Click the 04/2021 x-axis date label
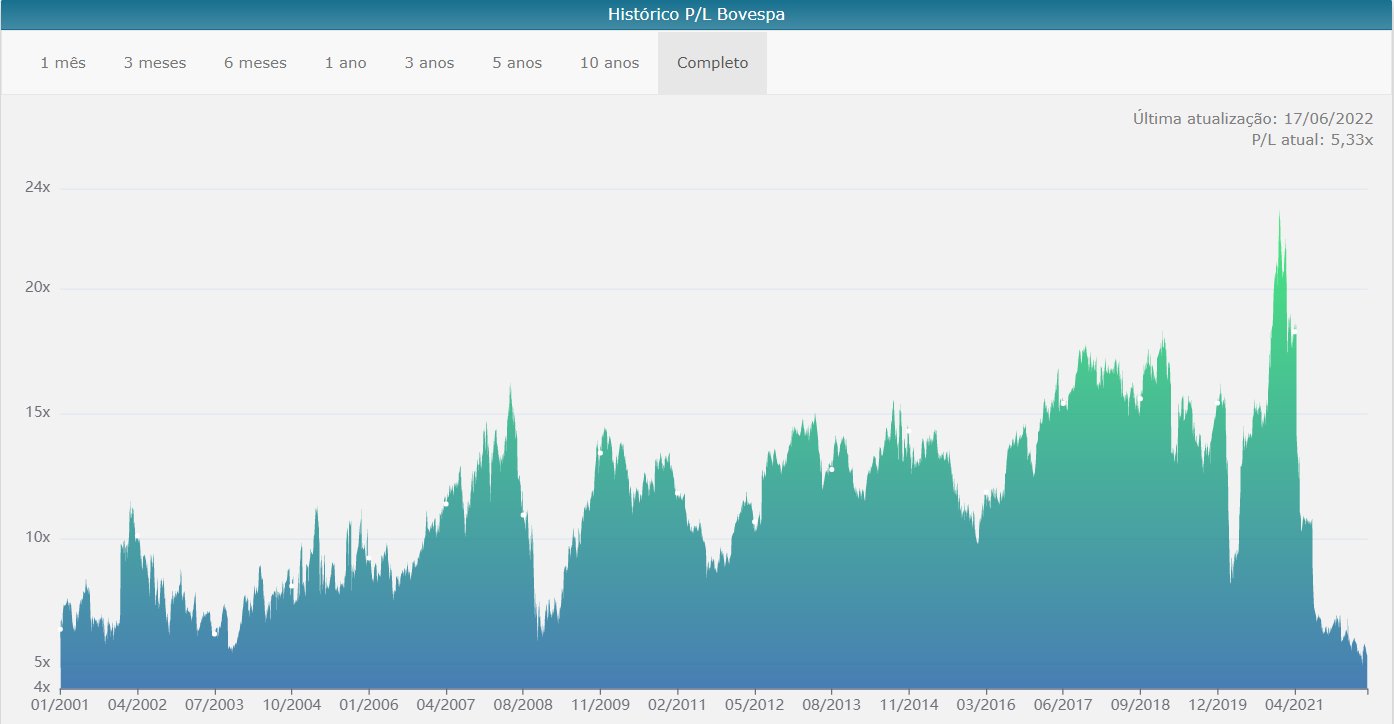 pyautogui.click(x=1295, y=705)
